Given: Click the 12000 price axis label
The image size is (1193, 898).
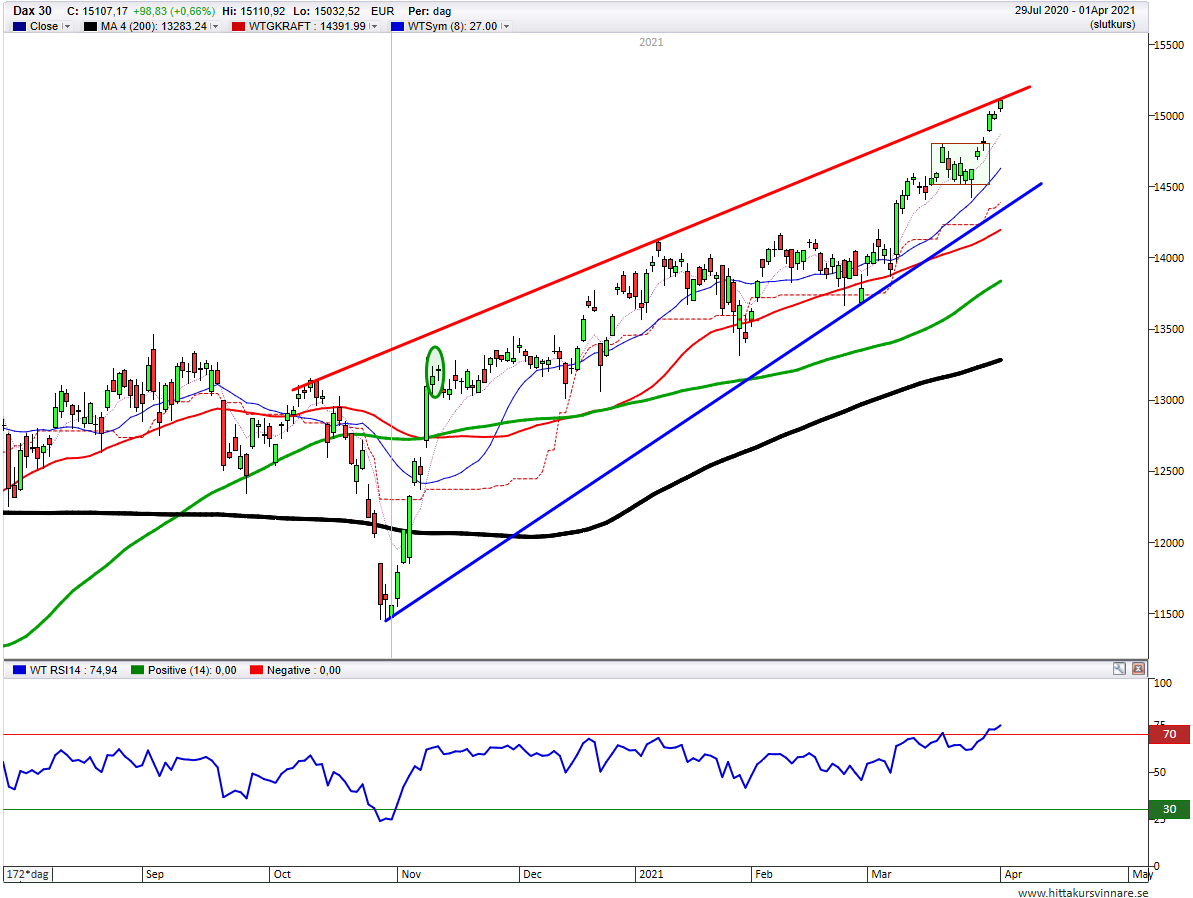Looking at the screenshot, I should point(1169,543).
